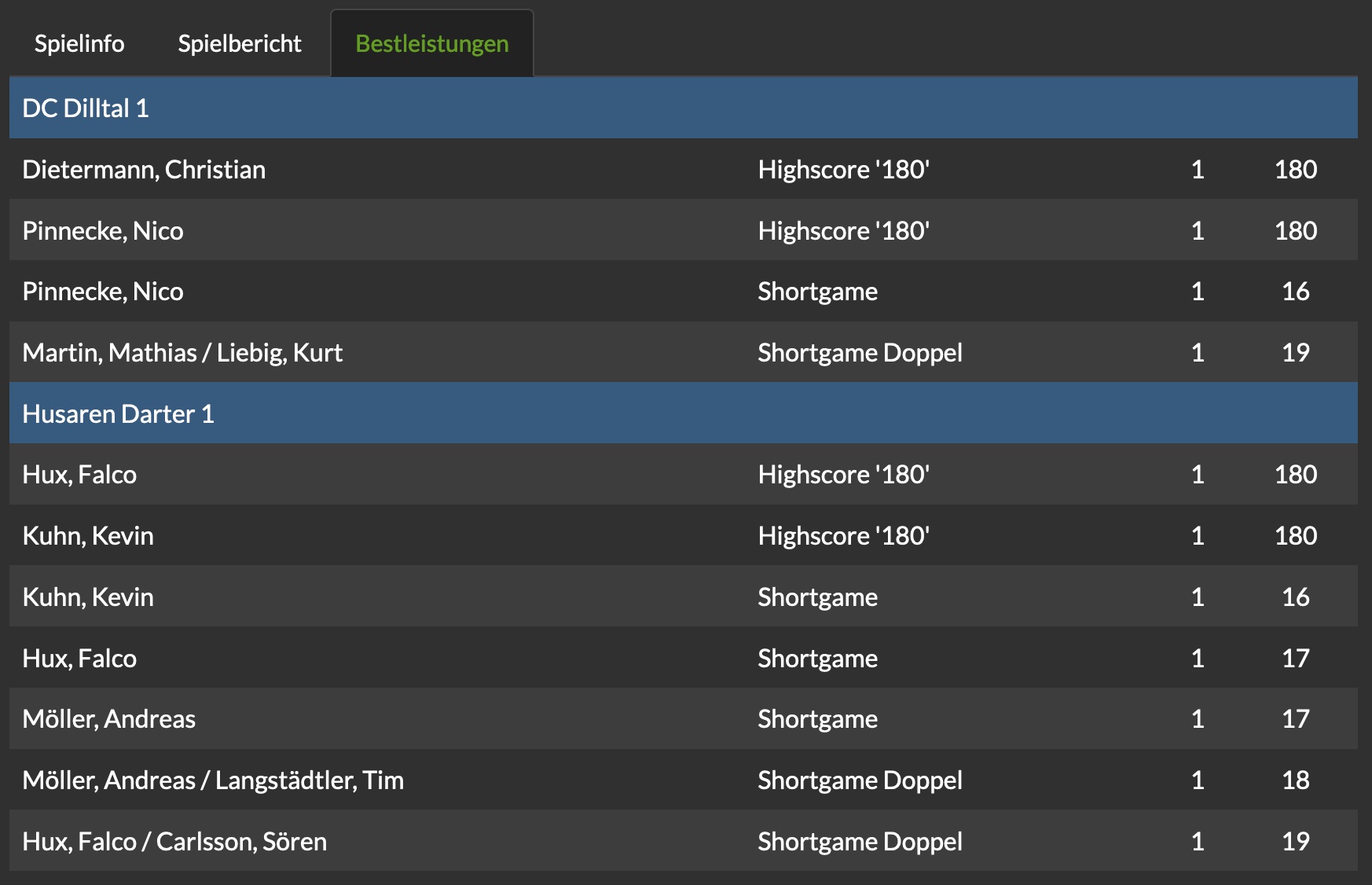This screenshot has width=1372, height=885.
Task: Click value 19 for Hux / Carlsson
Action: tap(1296, 842)
